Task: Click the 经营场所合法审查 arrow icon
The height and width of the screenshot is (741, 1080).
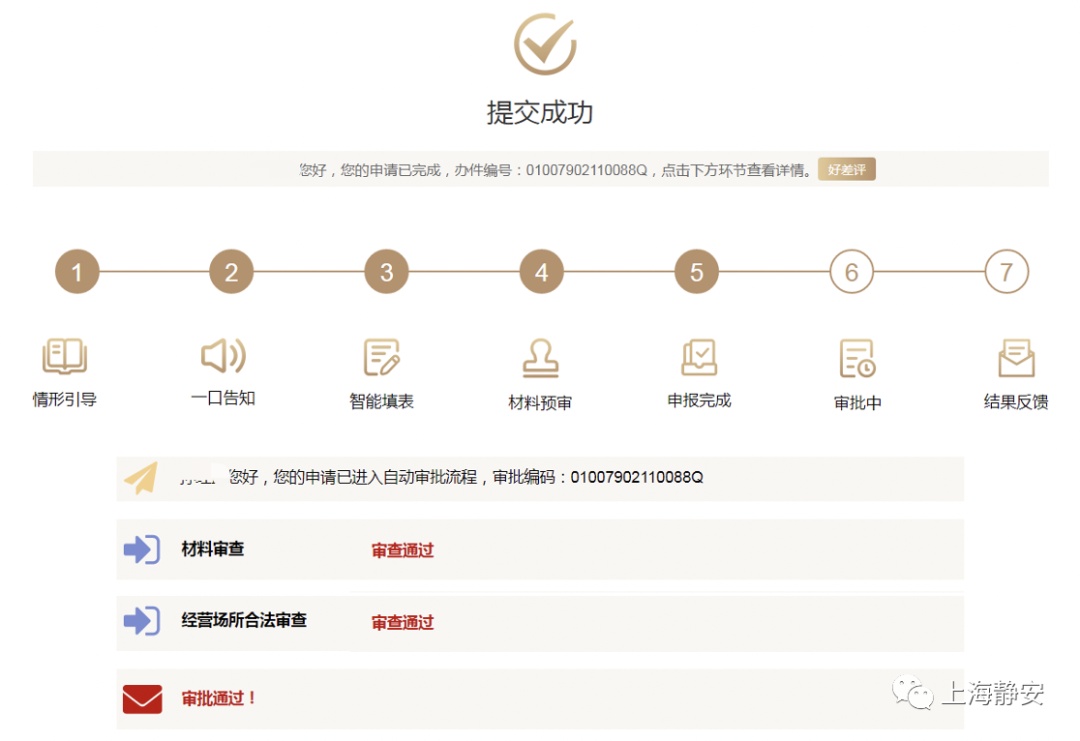Action: pos(142,621)
